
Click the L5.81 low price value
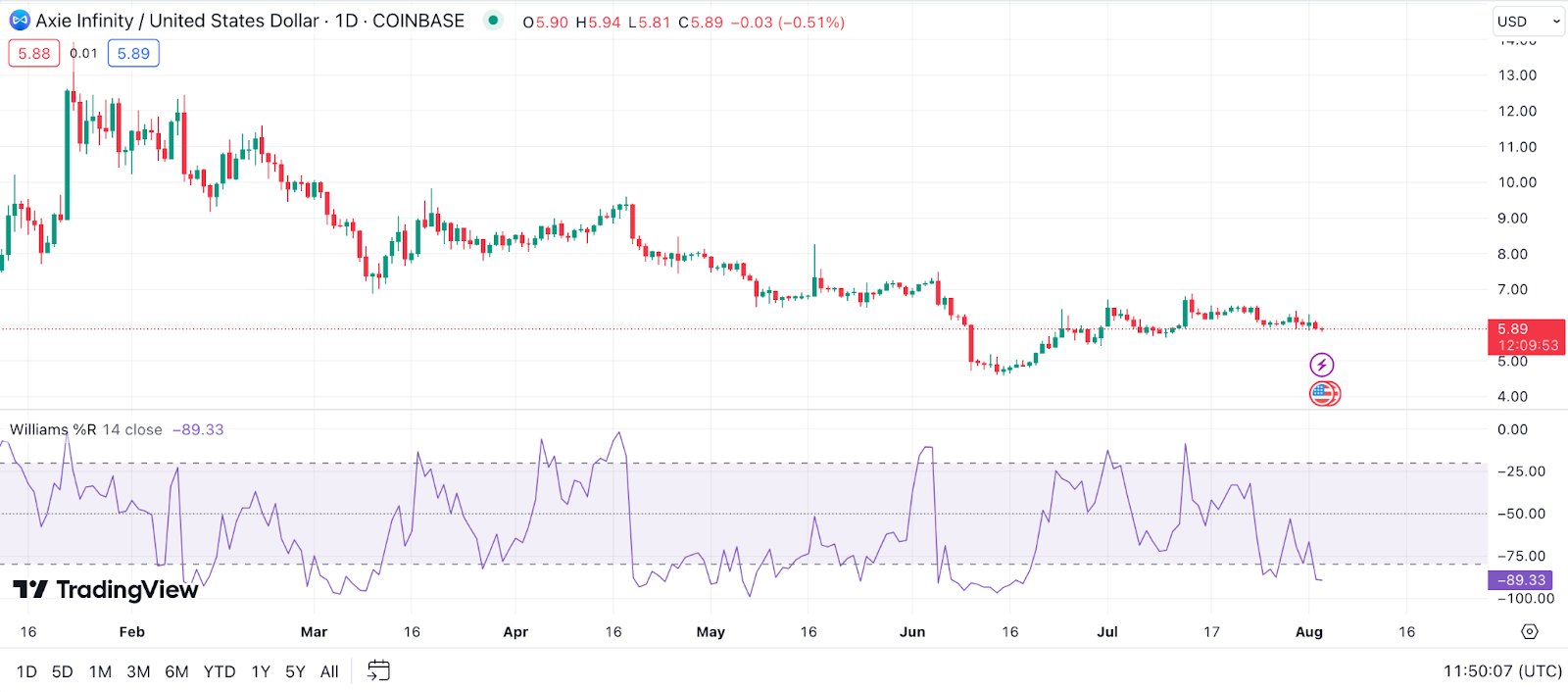[x=649, y=22]
